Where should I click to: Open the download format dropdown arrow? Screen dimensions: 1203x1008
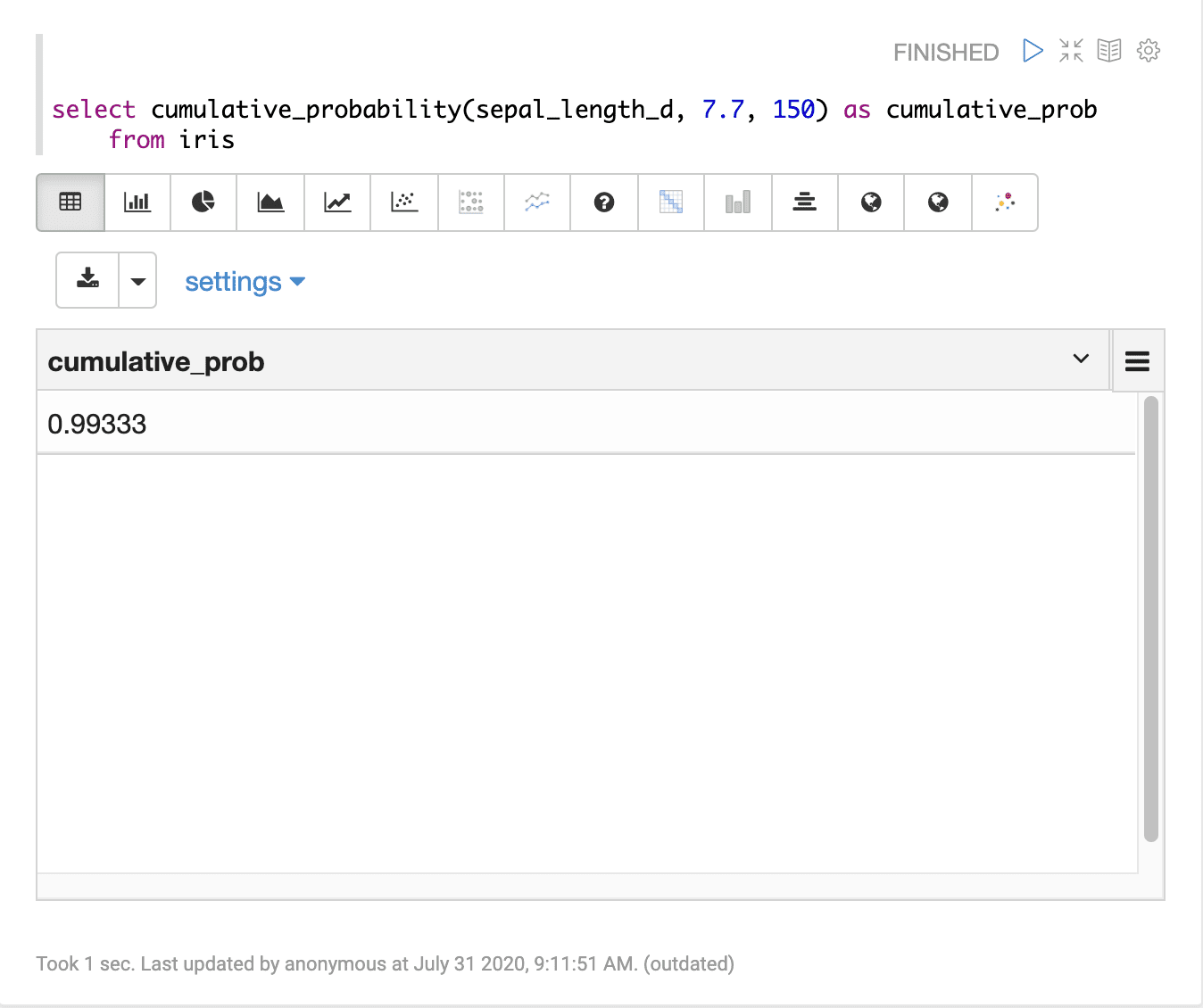click(138, 281)
